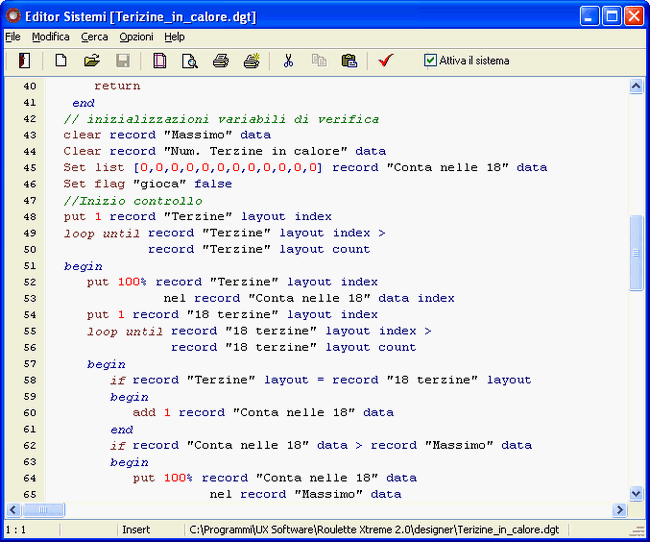Image resolution: width=650 pixels, height=542 pixels.
Task: Print the document with the printer icon
Action: pos(221,61)
